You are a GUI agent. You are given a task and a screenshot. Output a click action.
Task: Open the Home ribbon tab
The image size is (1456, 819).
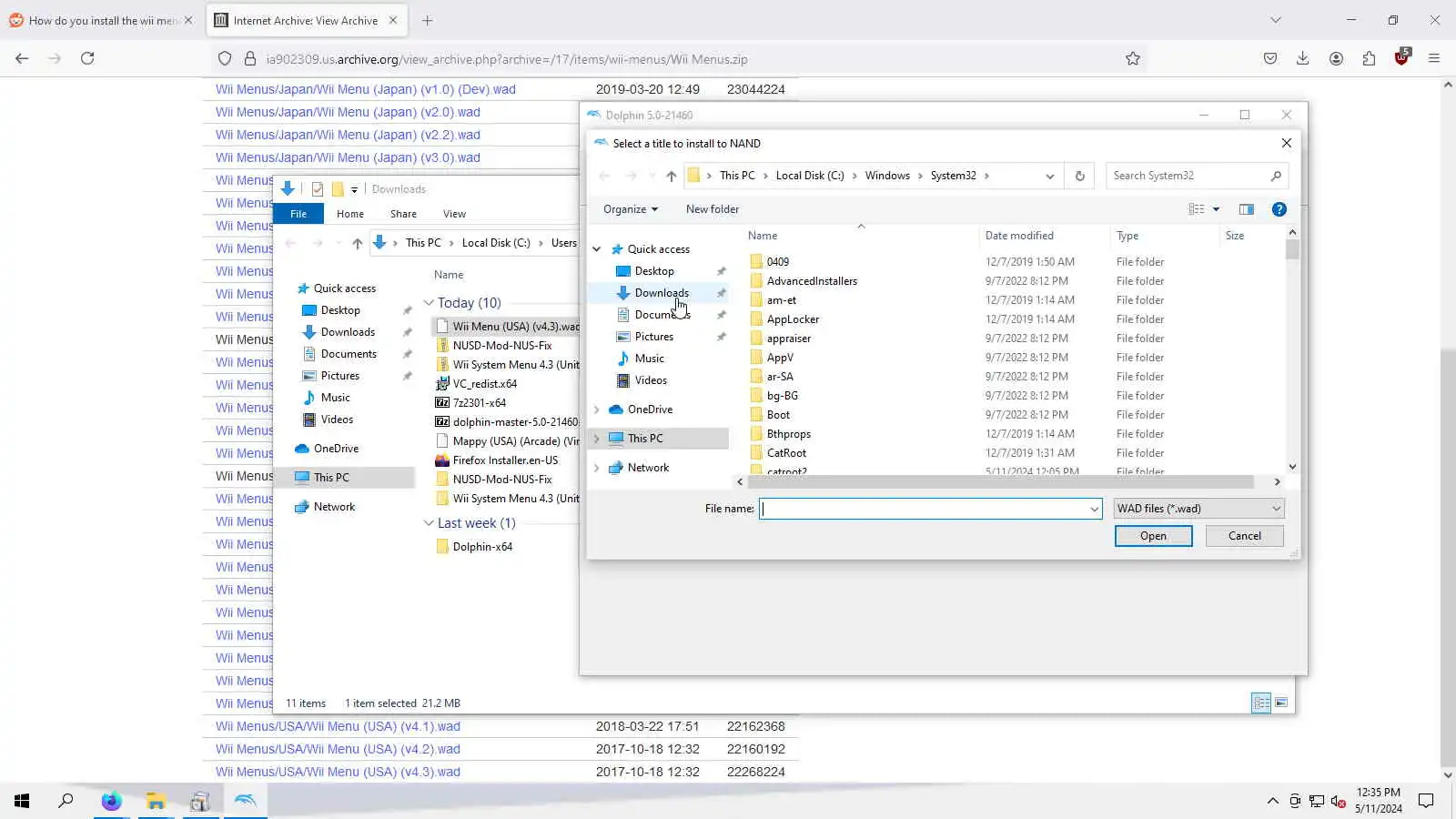point(350,214)
